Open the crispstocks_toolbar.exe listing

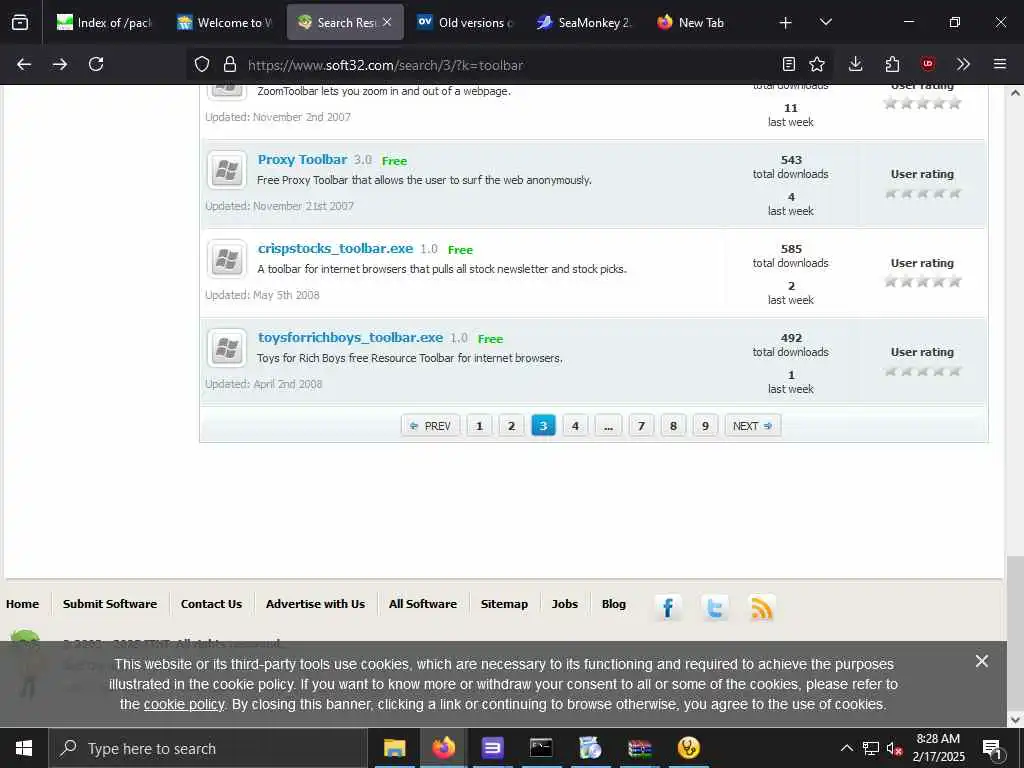tap(335, 248)
